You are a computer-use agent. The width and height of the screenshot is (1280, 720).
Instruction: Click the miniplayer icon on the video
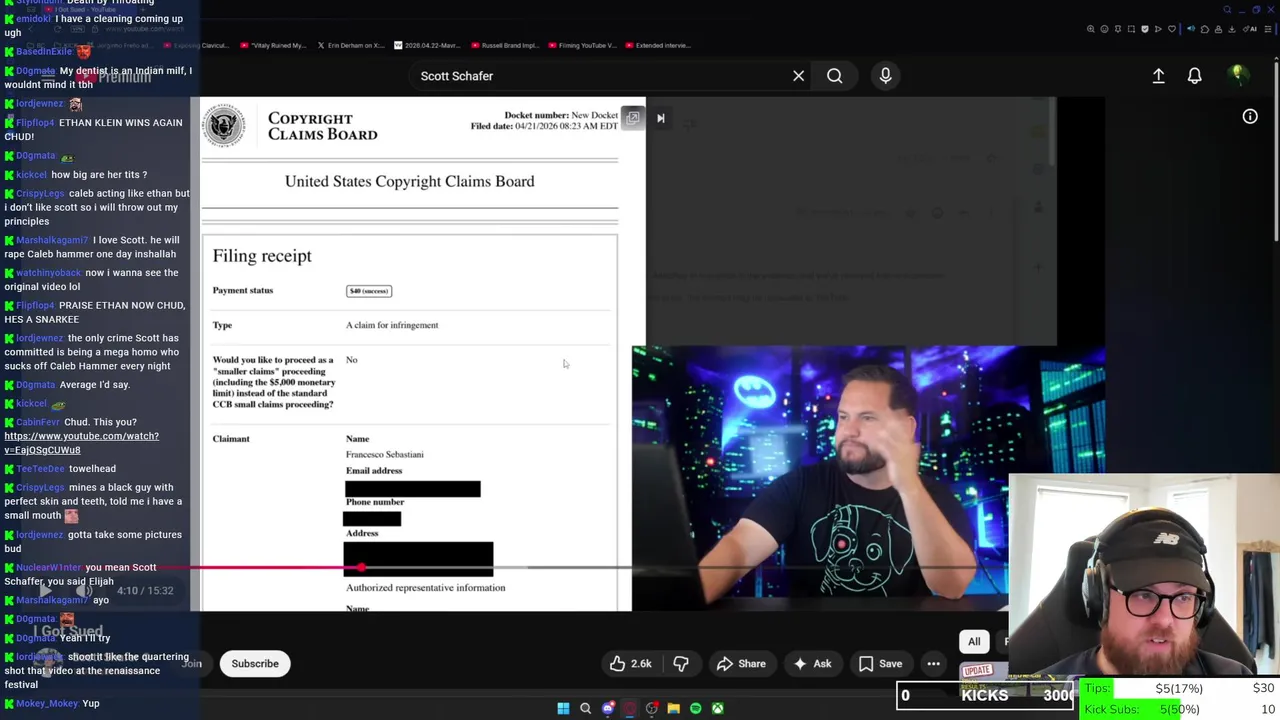[632, 118]
